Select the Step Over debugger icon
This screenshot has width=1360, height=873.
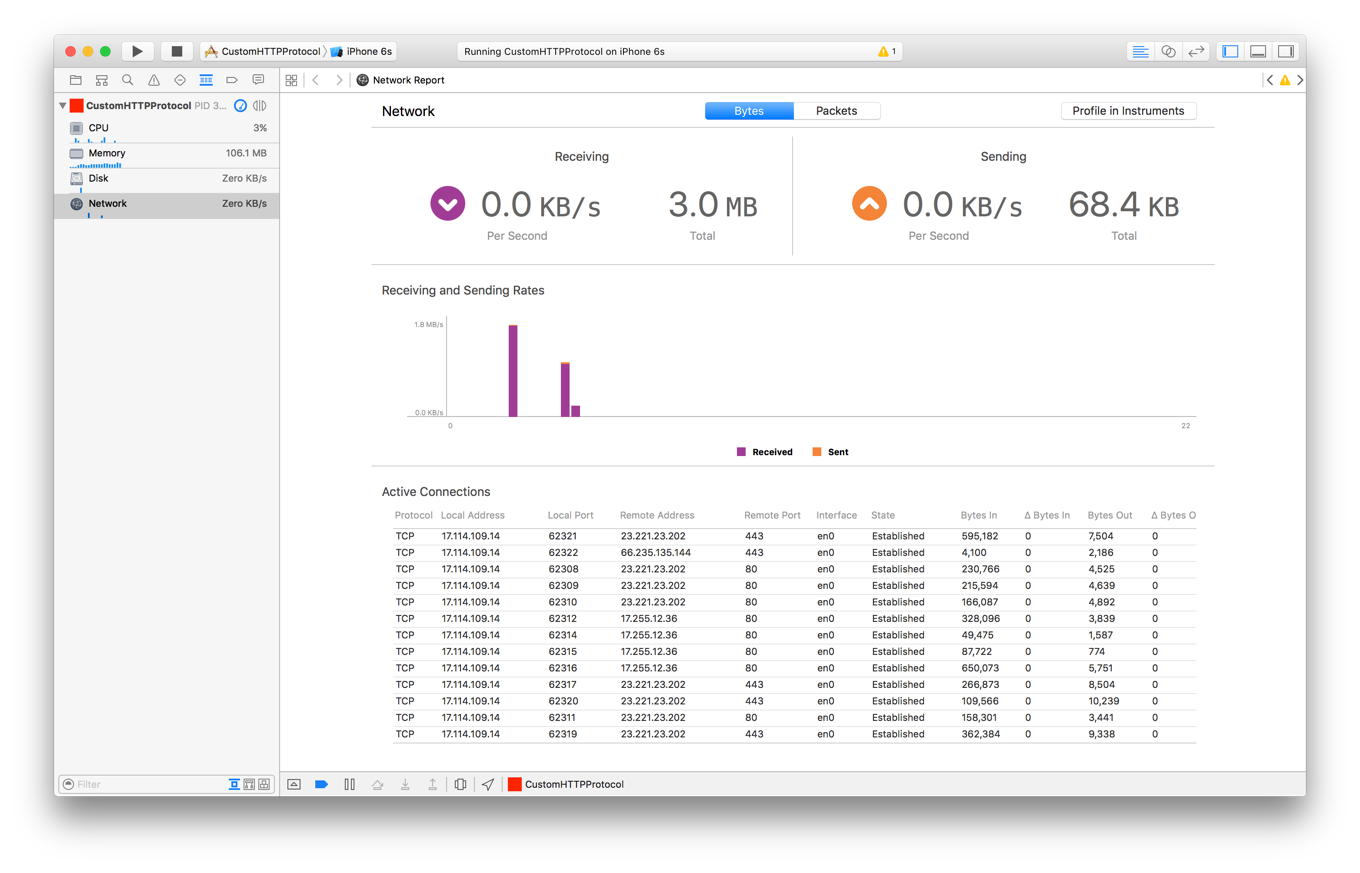(377, 784)
